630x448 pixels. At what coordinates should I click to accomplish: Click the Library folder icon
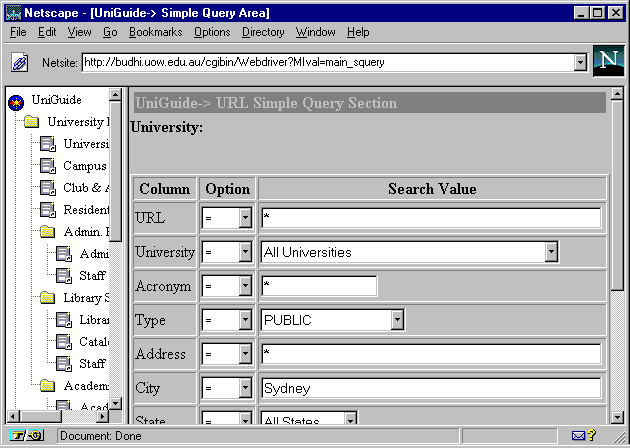pyautogui.click(x=47, y=297)
